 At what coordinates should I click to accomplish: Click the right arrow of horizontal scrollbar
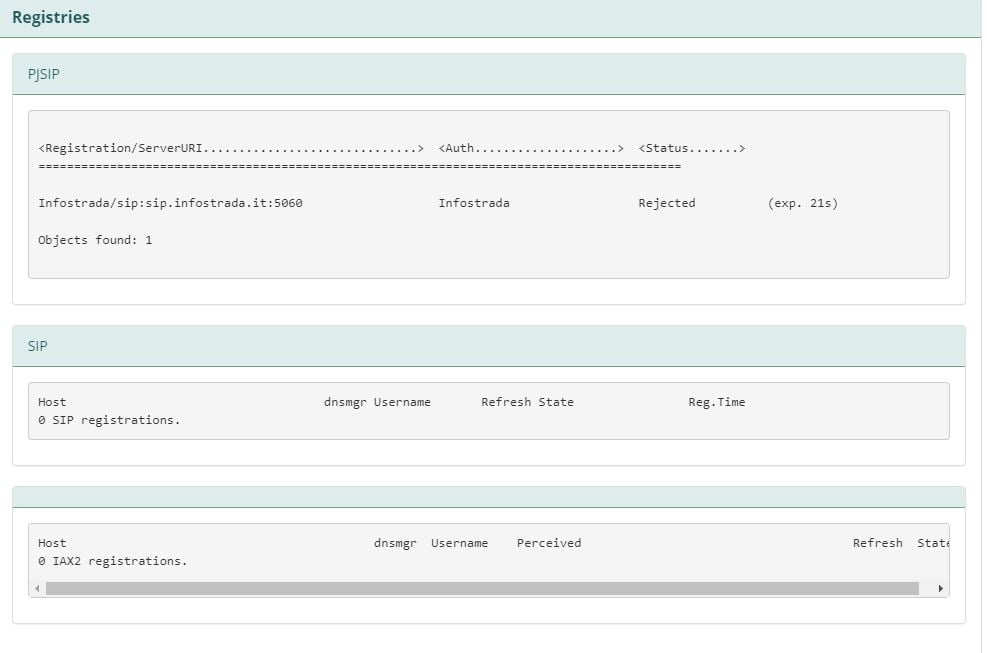click(x=940, y=589)
